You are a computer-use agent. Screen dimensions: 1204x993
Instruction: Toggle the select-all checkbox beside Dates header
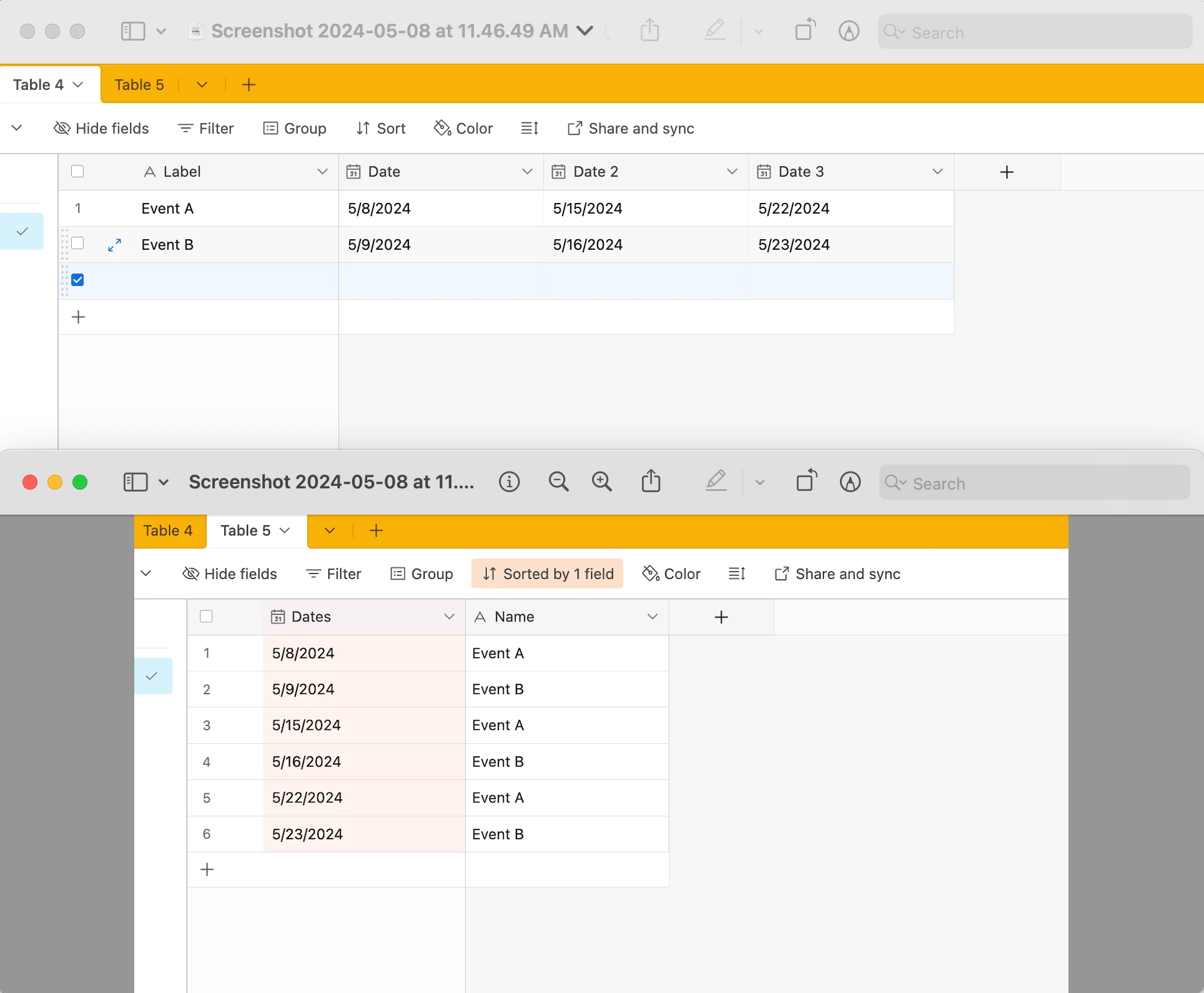pos(206,616)
